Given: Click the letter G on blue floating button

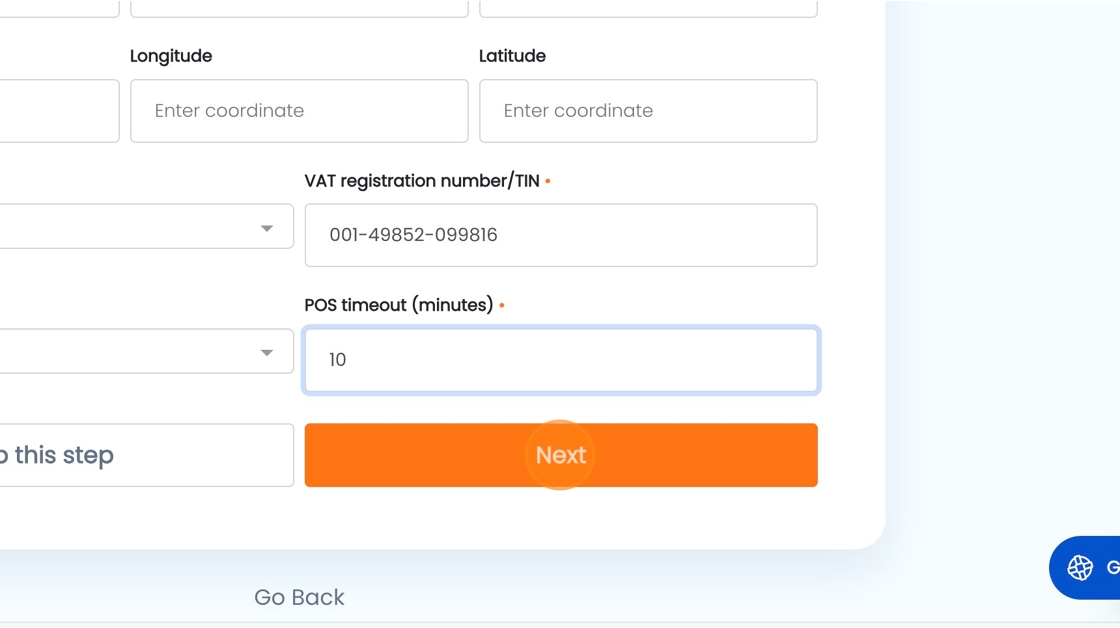Looking at the screenshot, I should [x=1113, y=568].
